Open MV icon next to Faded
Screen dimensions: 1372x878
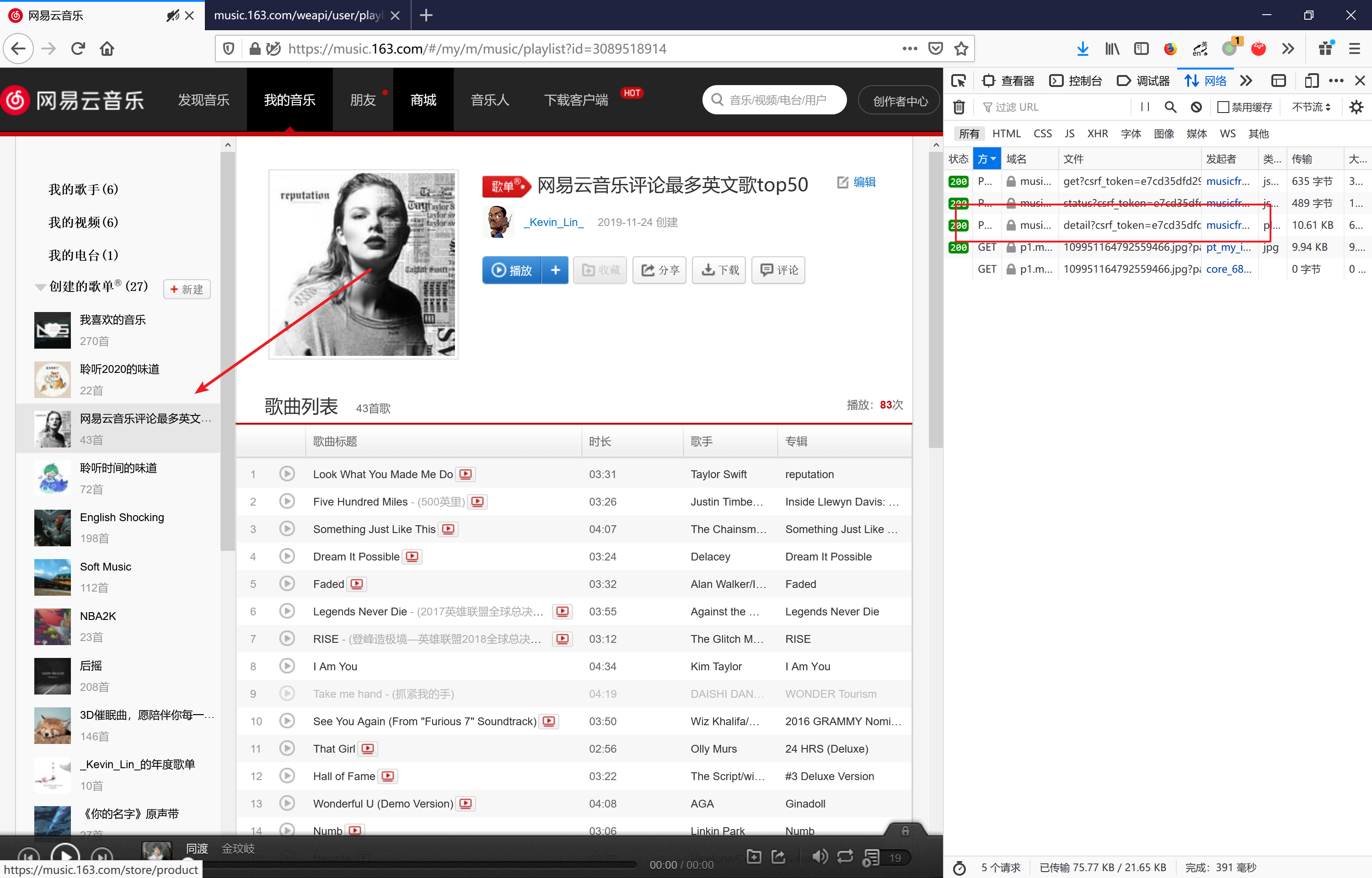[x=357, y=584]
